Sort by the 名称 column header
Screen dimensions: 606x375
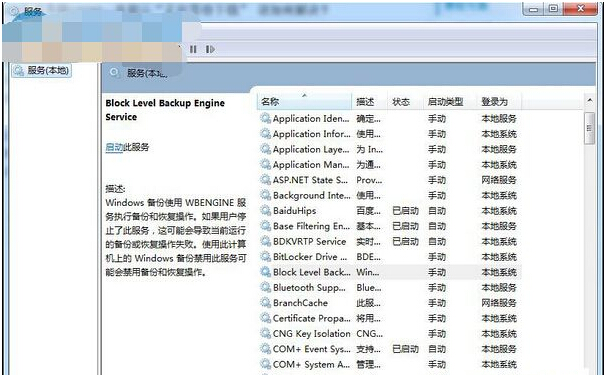coord(304,102)
